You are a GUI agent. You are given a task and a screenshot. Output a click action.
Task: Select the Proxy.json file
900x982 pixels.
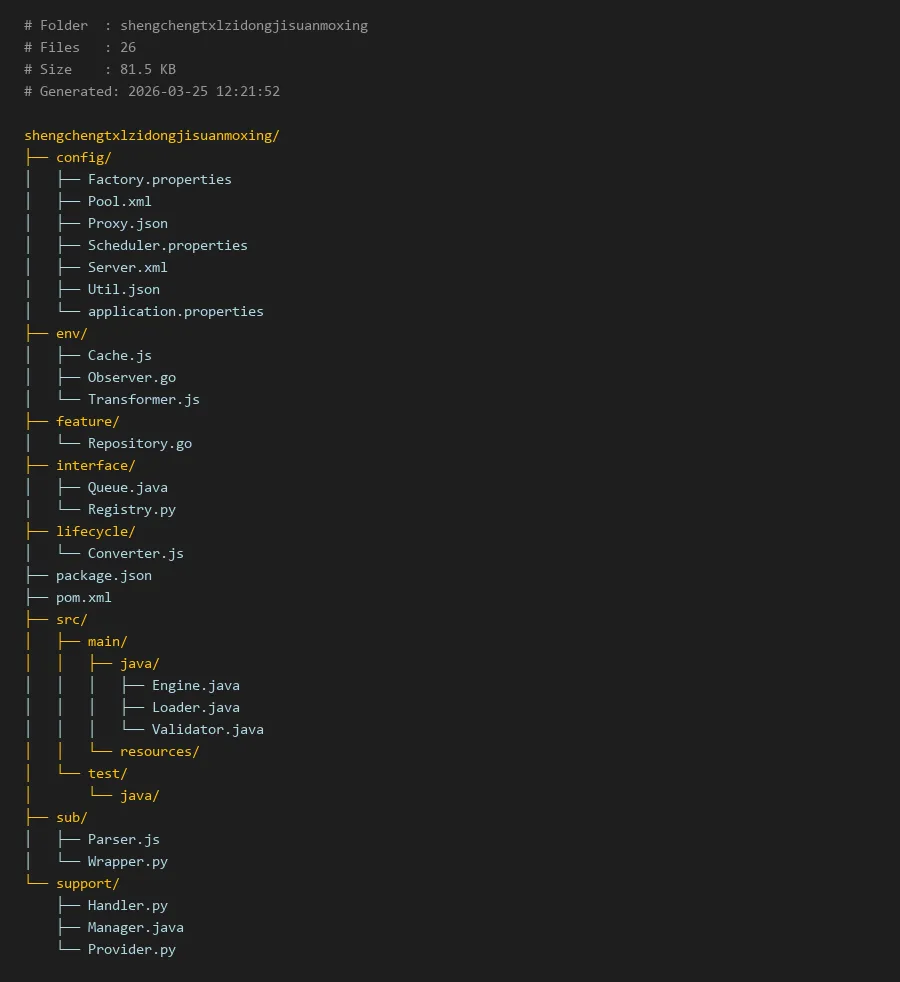pyautogui.click(x=127, y=223)
